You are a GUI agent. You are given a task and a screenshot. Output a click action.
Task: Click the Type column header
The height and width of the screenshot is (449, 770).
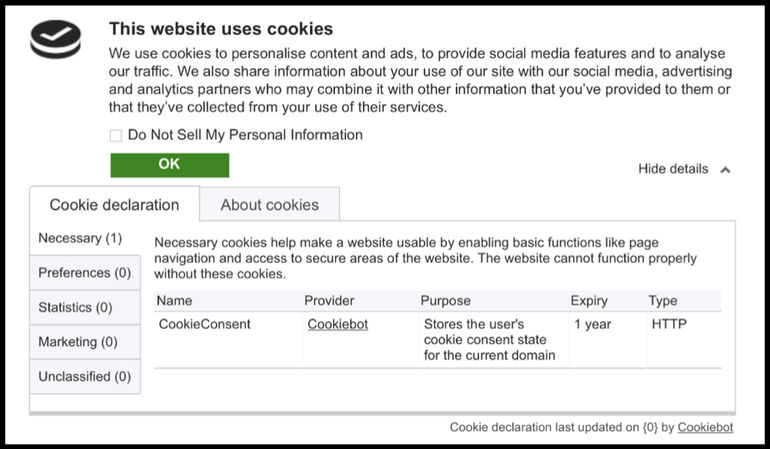pos(663,301)
